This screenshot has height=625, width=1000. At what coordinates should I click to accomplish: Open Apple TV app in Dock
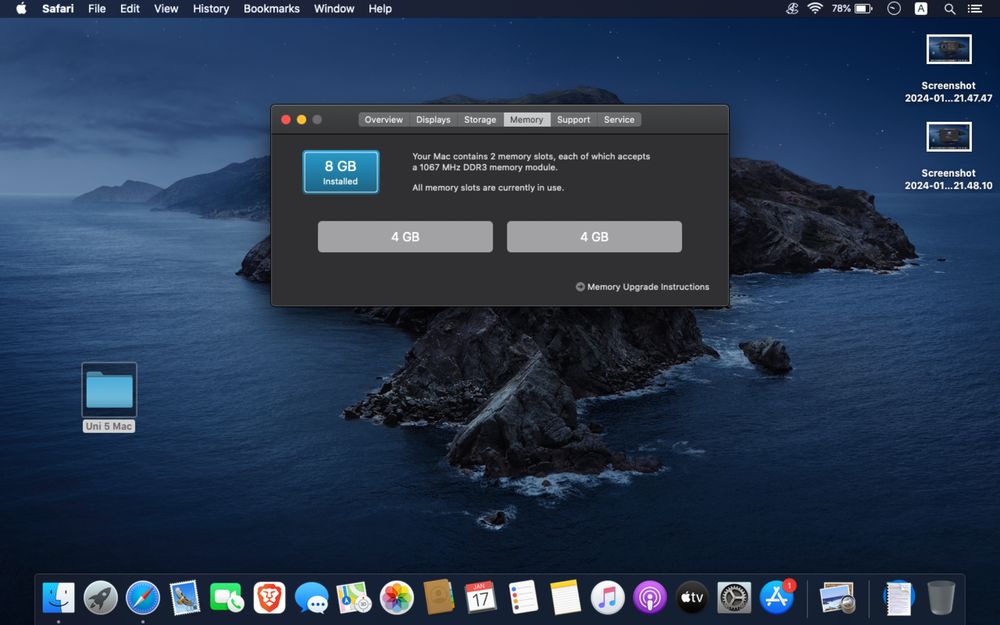(x=692, y=598)
